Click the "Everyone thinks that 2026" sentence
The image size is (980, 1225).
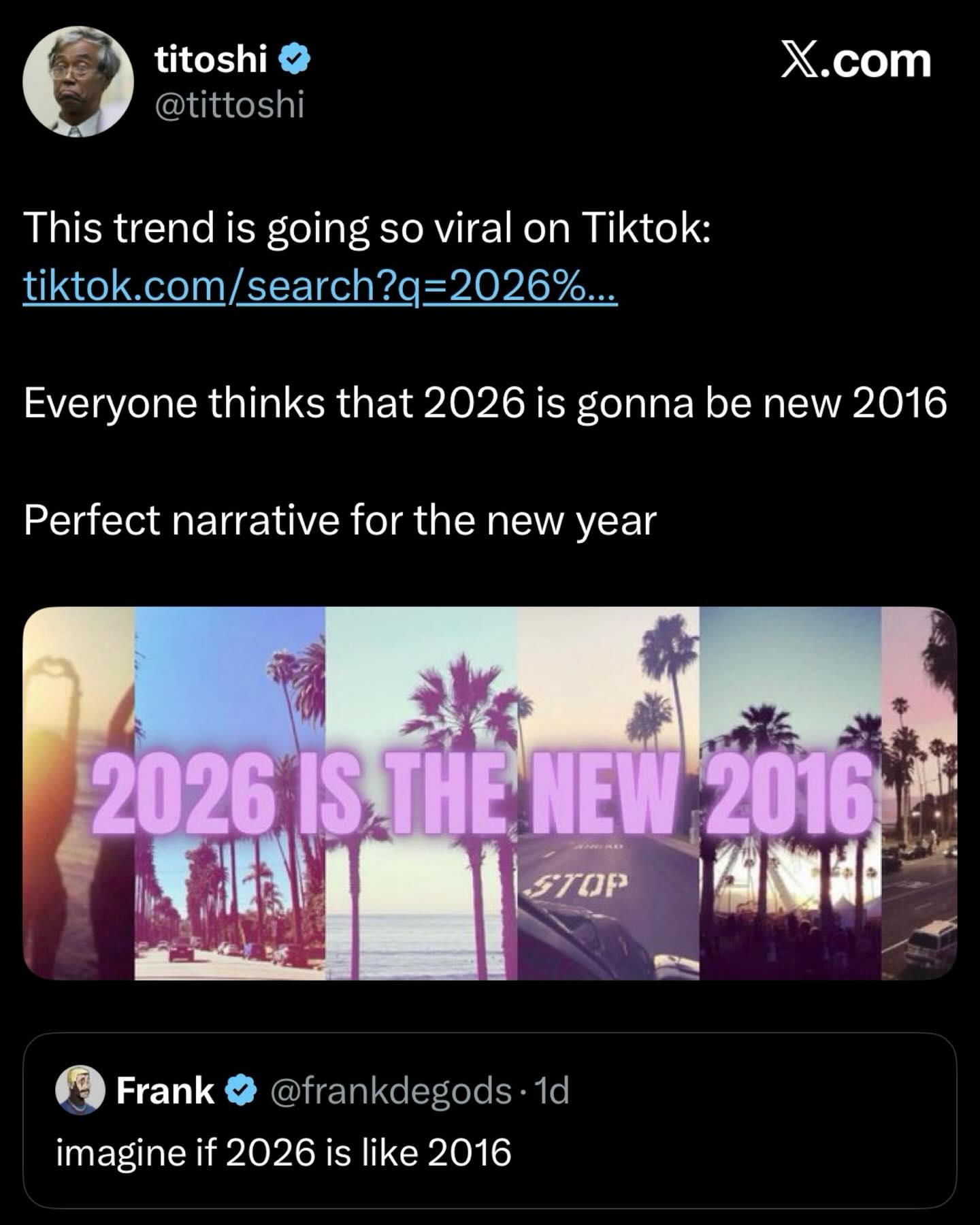tap(485, 403)
